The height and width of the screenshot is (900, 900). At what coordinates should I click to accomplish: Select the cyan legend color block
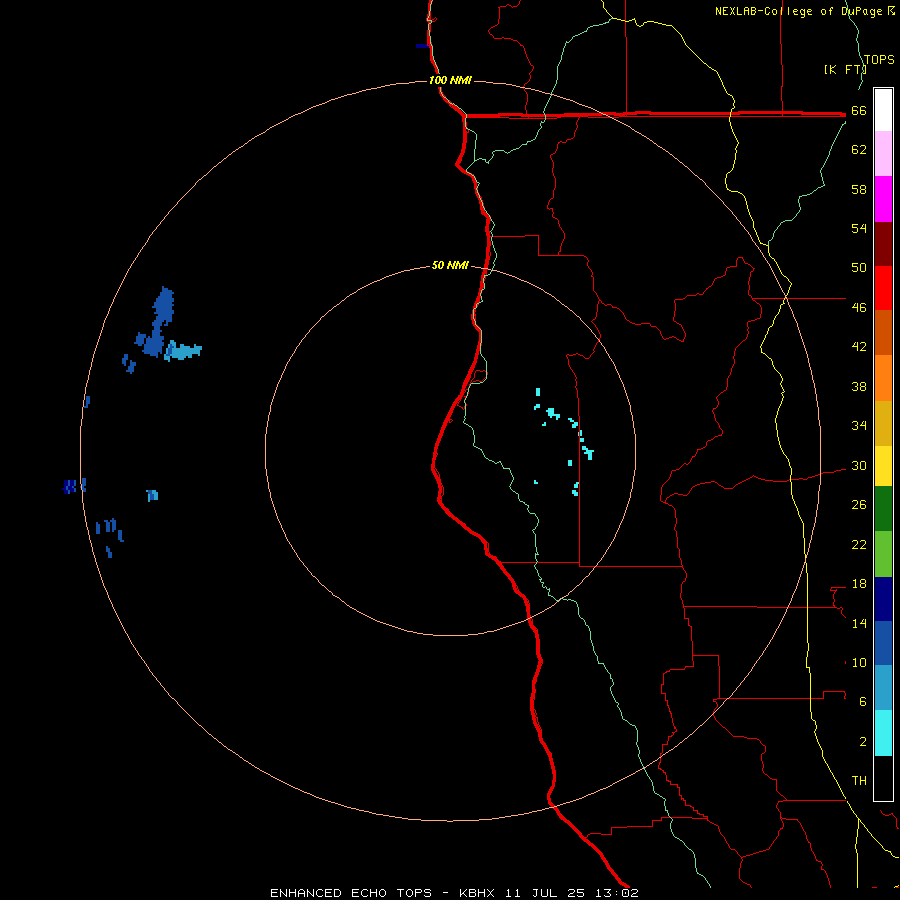point(883,733)
